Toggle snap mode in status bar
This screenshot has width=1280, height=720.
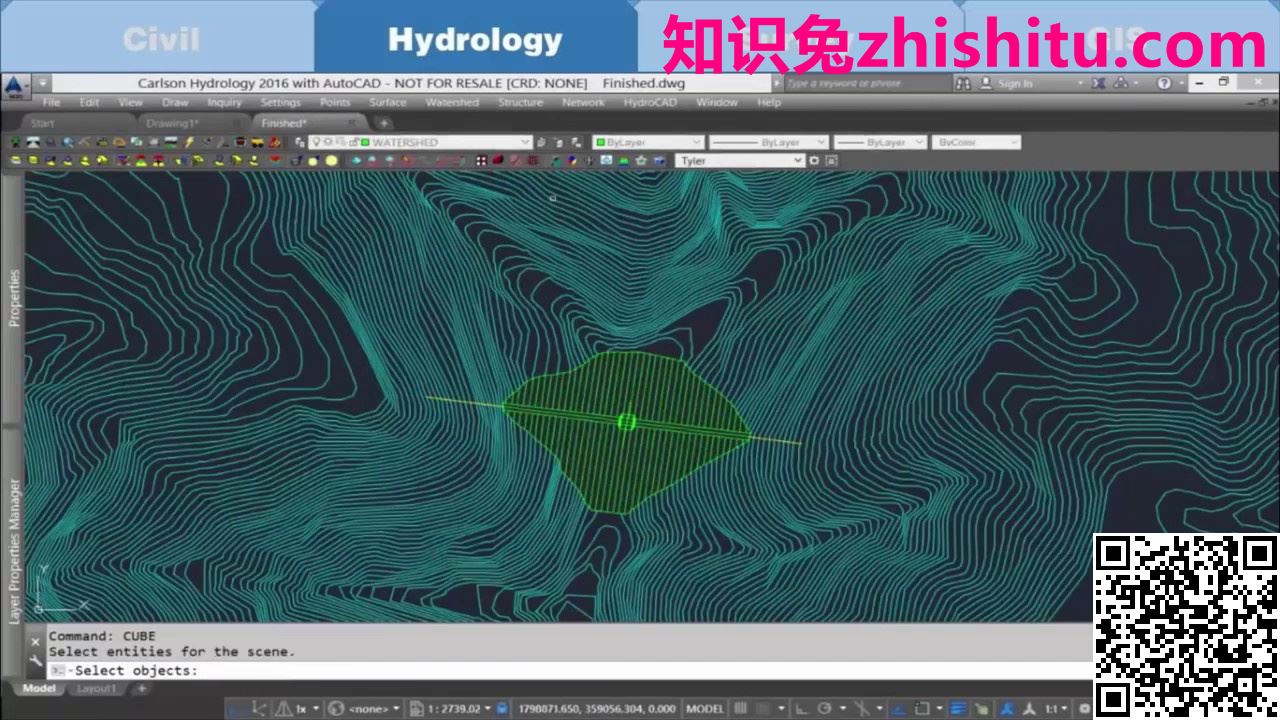point(763,708)
